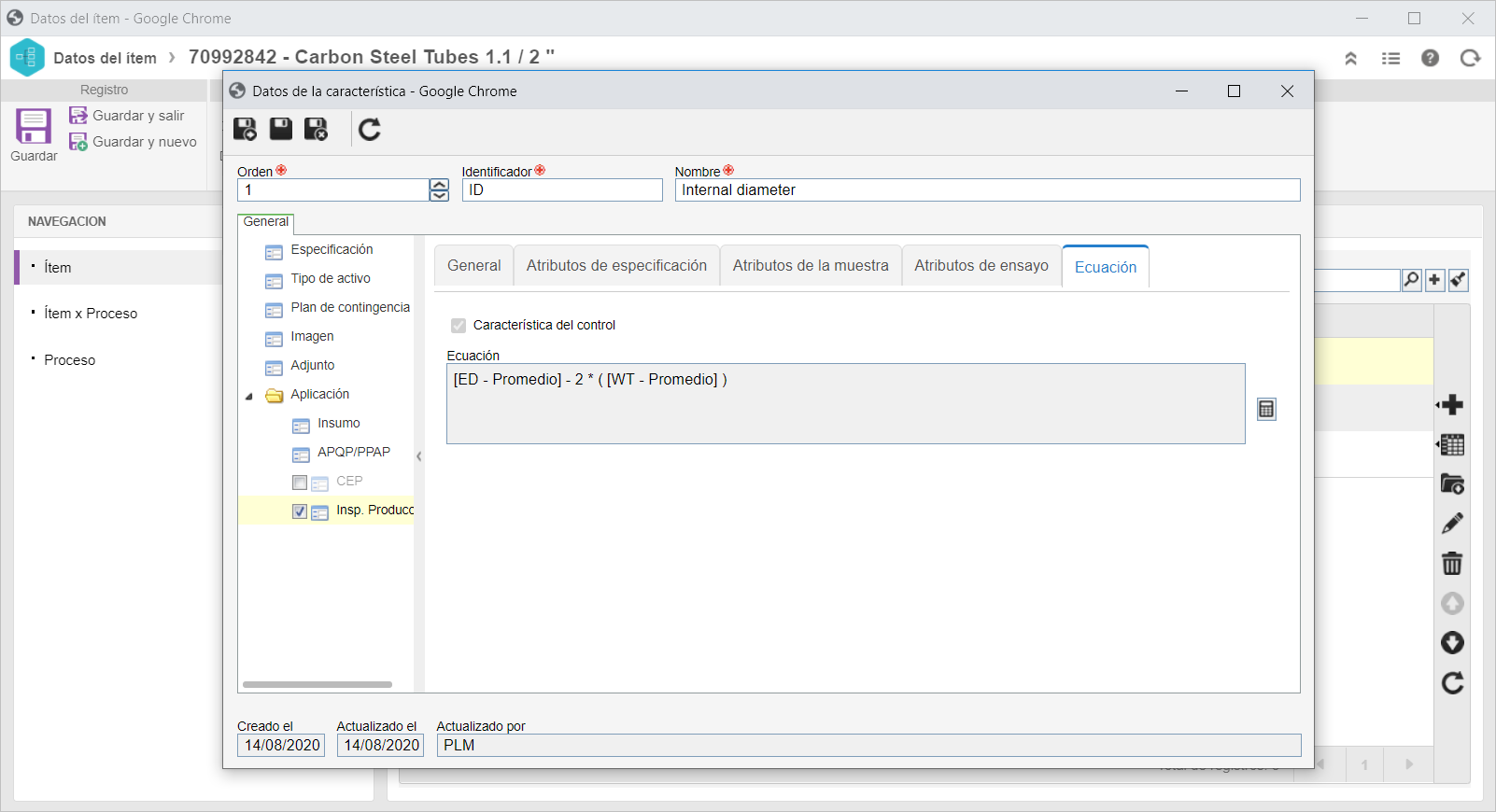Click the Identificador input field
The width and height of the screenshot is (1496, 812).
click(x=562, y=190)
